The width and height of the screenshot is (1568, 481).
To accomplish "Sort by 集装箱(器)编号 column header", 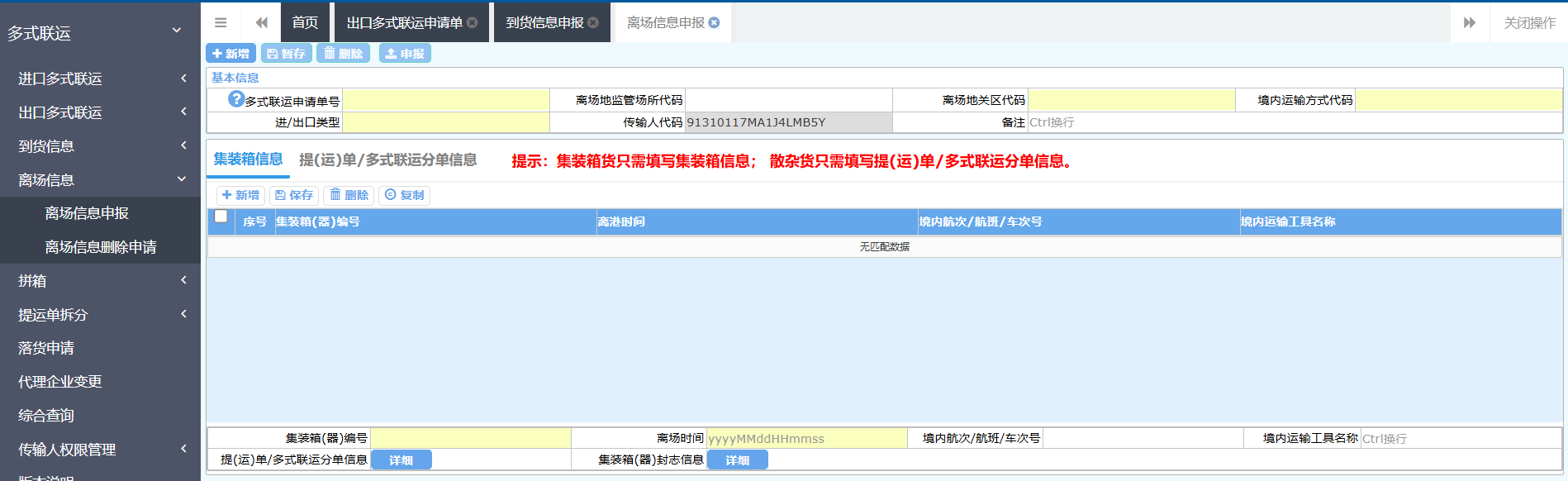I will point(435,221).
